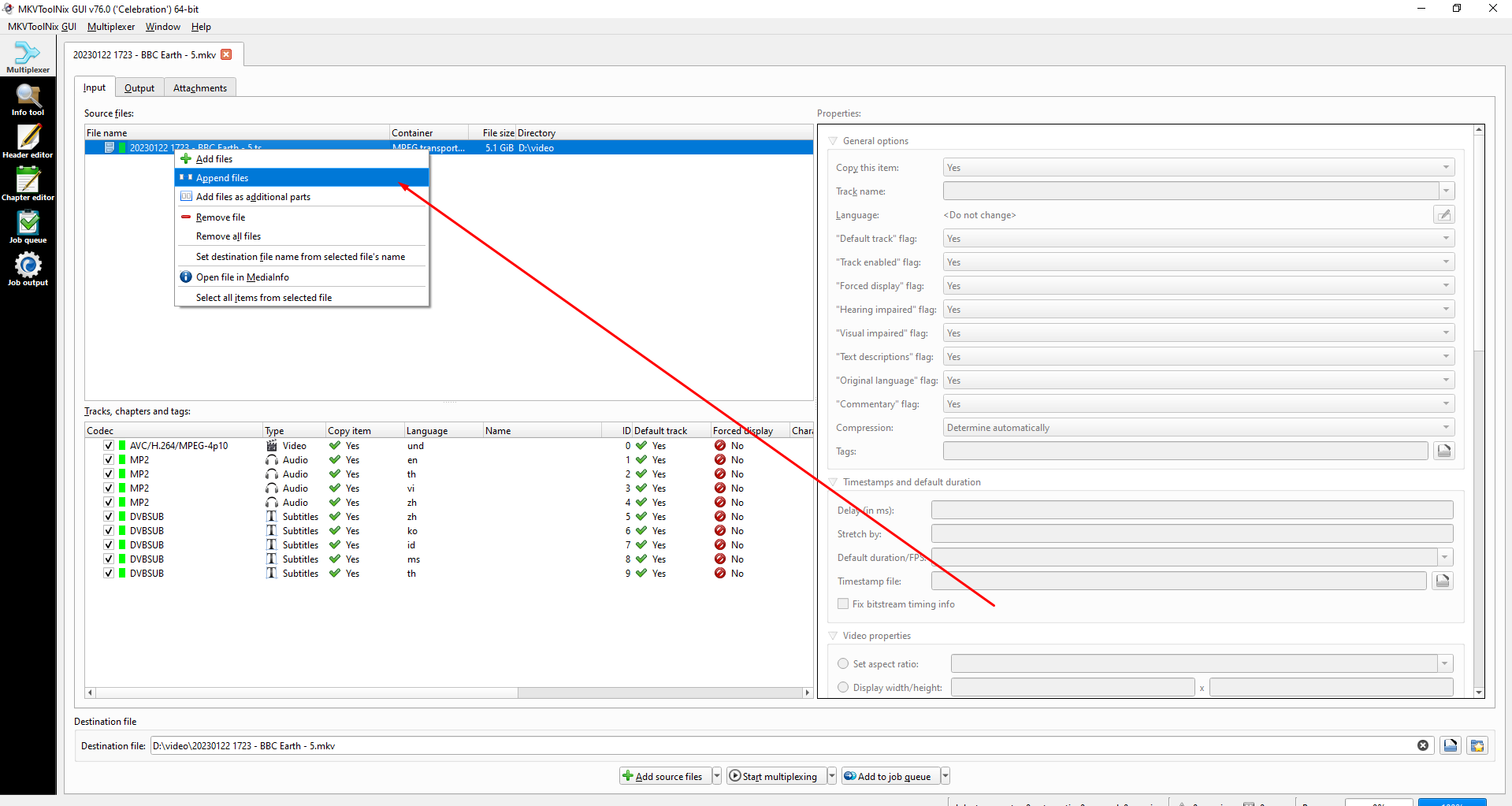This screenshot has height=806, width=1512.
Task: Open the "Forced display" flag dropdown
Action: [x=1198, y=286]
